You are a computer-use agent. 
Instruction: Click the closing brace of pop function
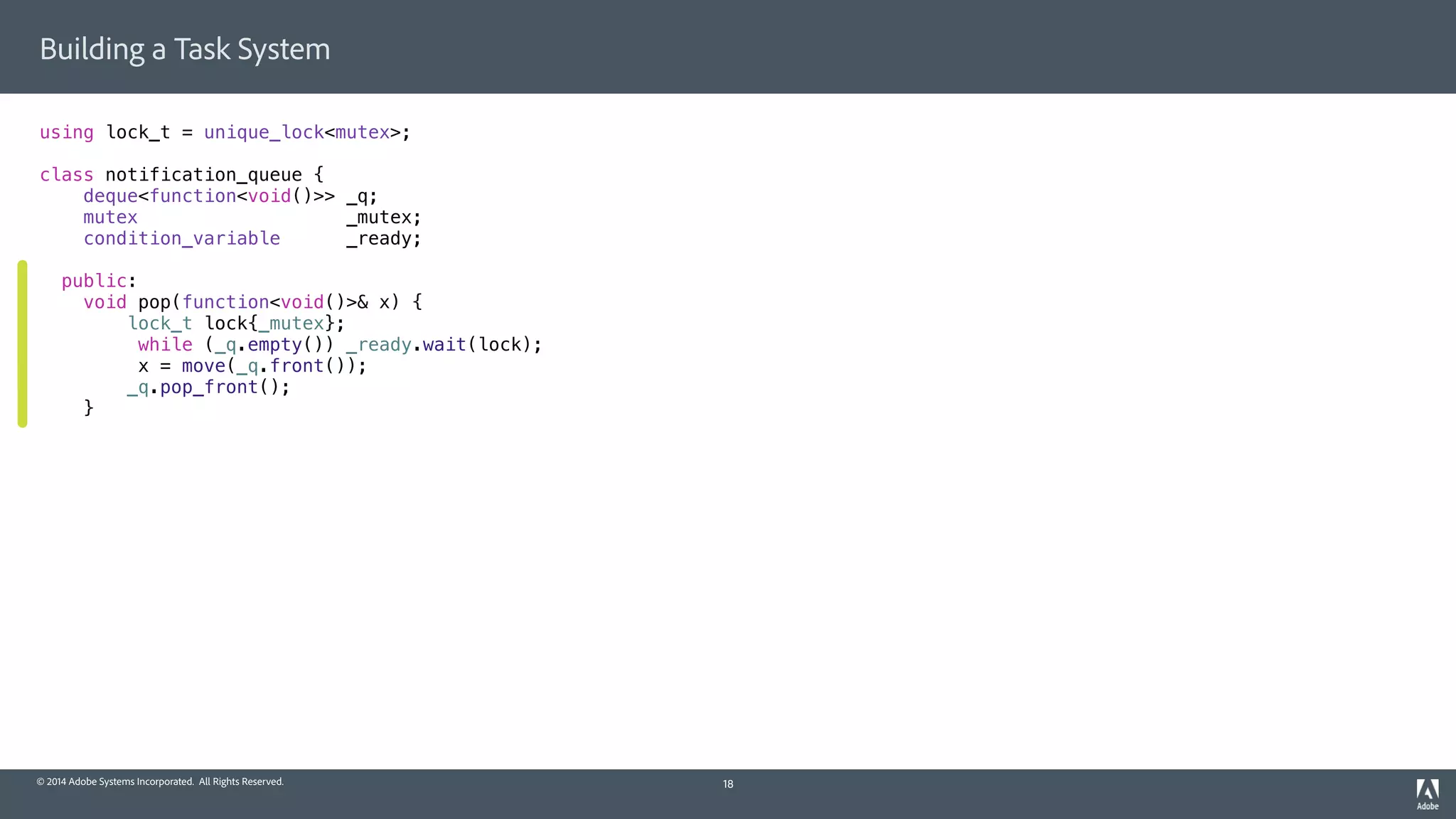pyautogui.click(x=89, y=407)
